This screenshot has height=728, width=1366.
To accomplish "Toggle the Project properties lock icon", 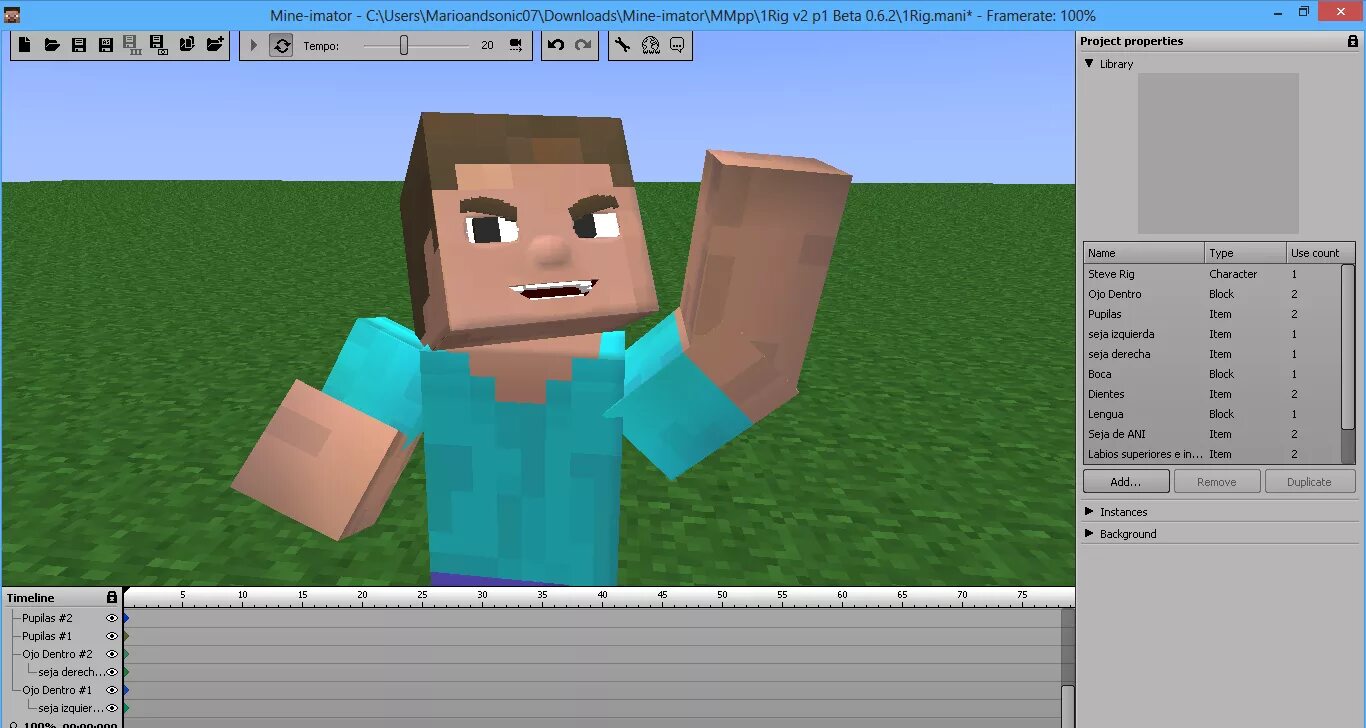I will (1353, 41).
